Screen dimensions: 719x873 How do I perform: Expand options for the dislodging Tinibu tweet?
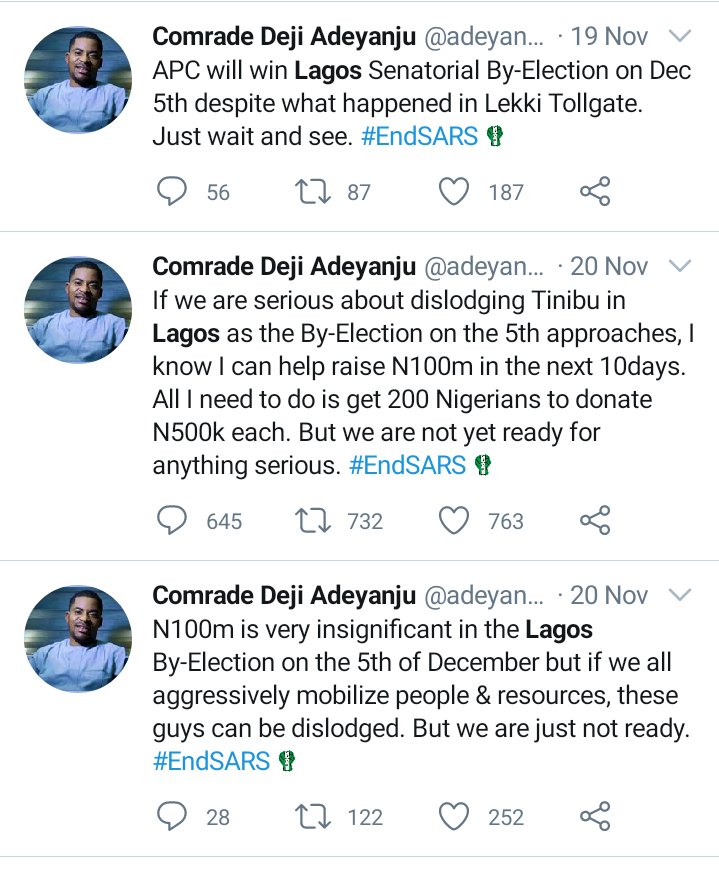coord(680,266)
